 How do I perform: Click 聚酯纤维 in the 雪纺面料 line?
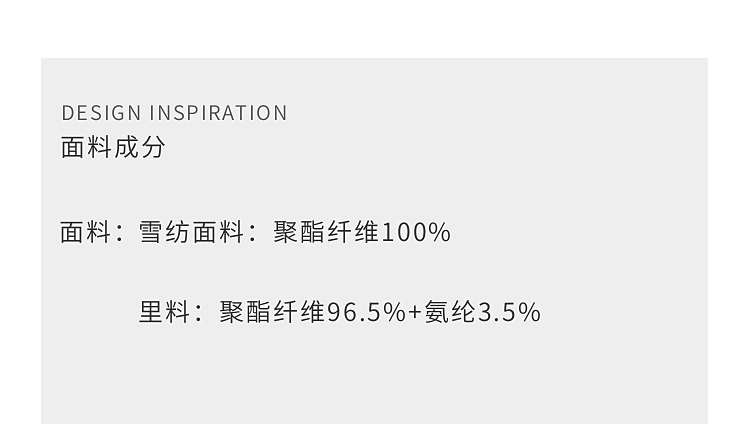[326, 232]
